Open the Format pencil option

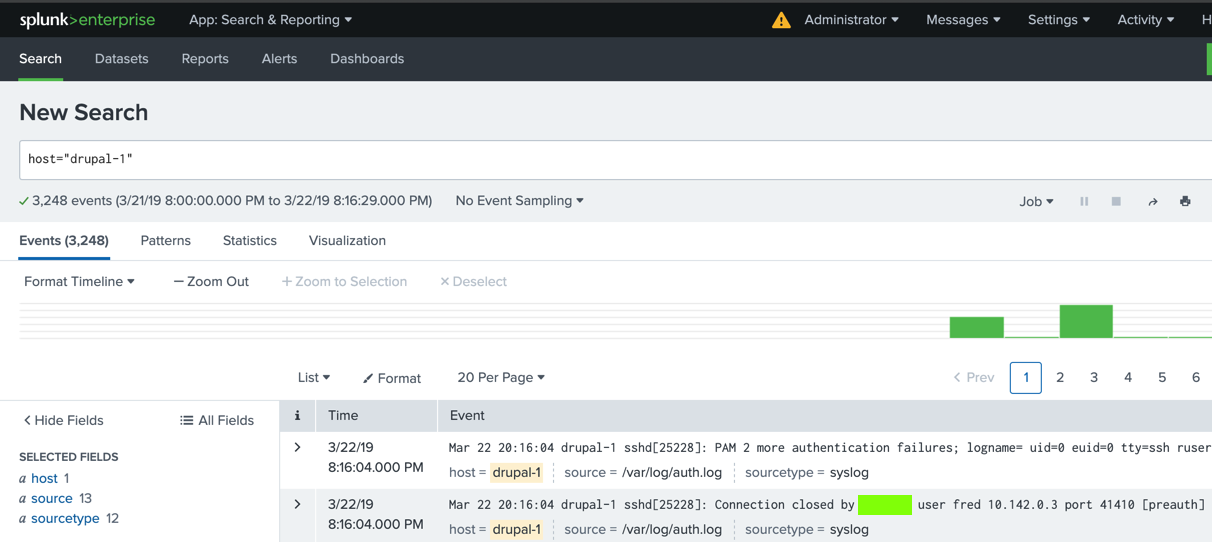pos(392,378)
